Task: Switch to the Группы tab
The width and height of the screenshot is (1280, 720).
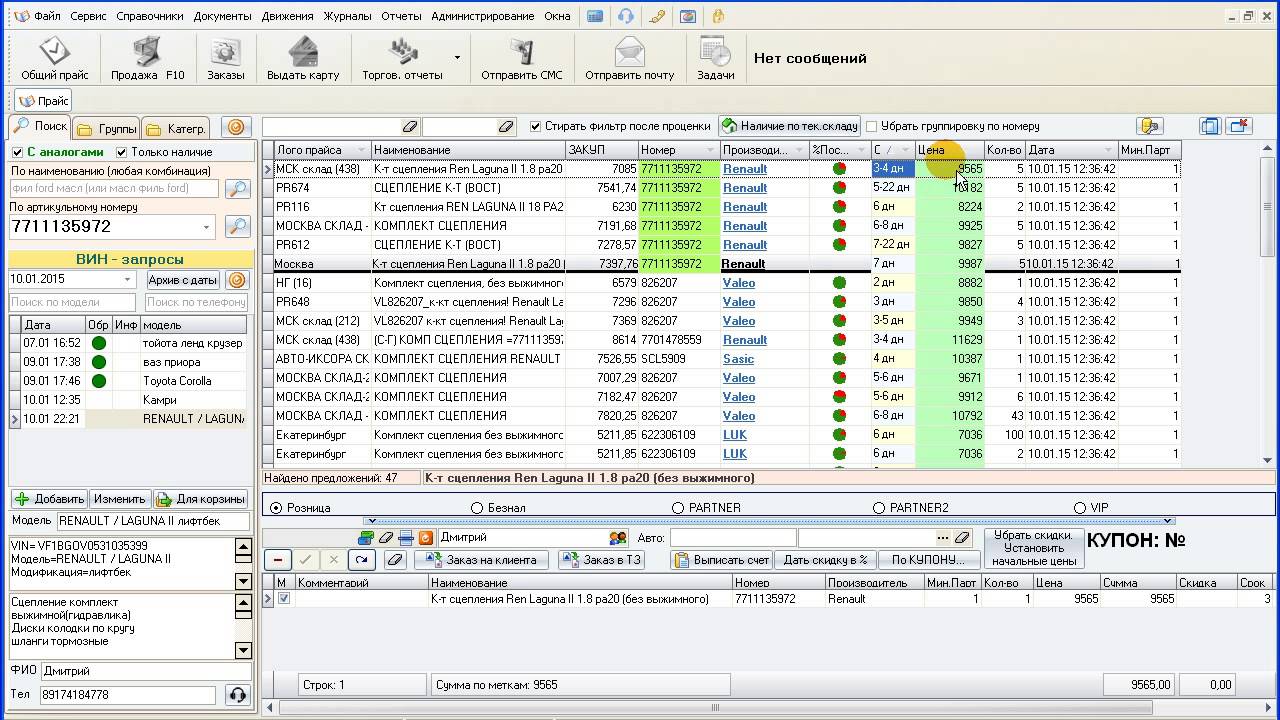Action: coord(106,128)
